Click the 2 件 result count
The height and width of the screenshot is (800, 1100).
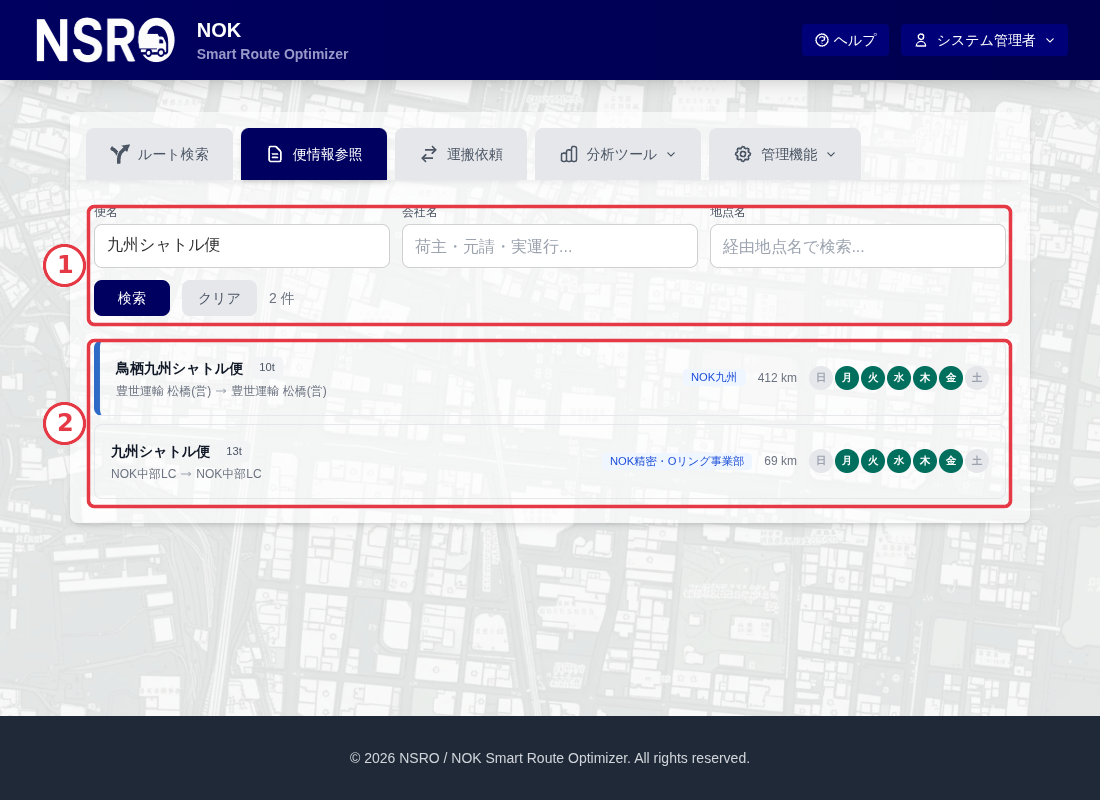click(281, 298)
